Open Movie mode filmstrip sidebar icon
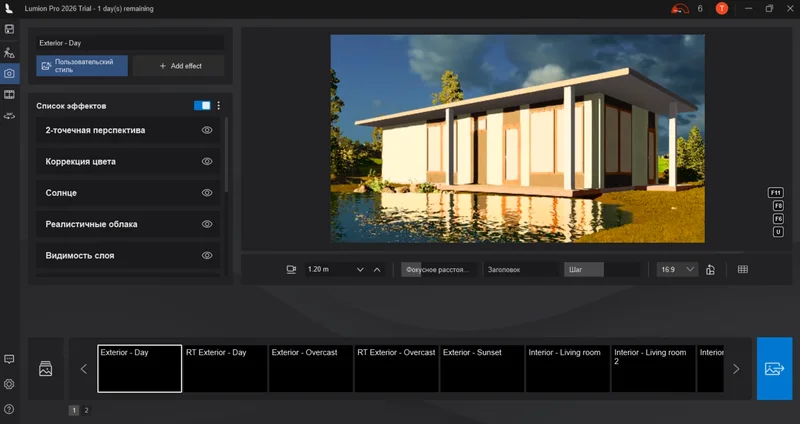This screenshot has width=800, height=424. point(9,94)
